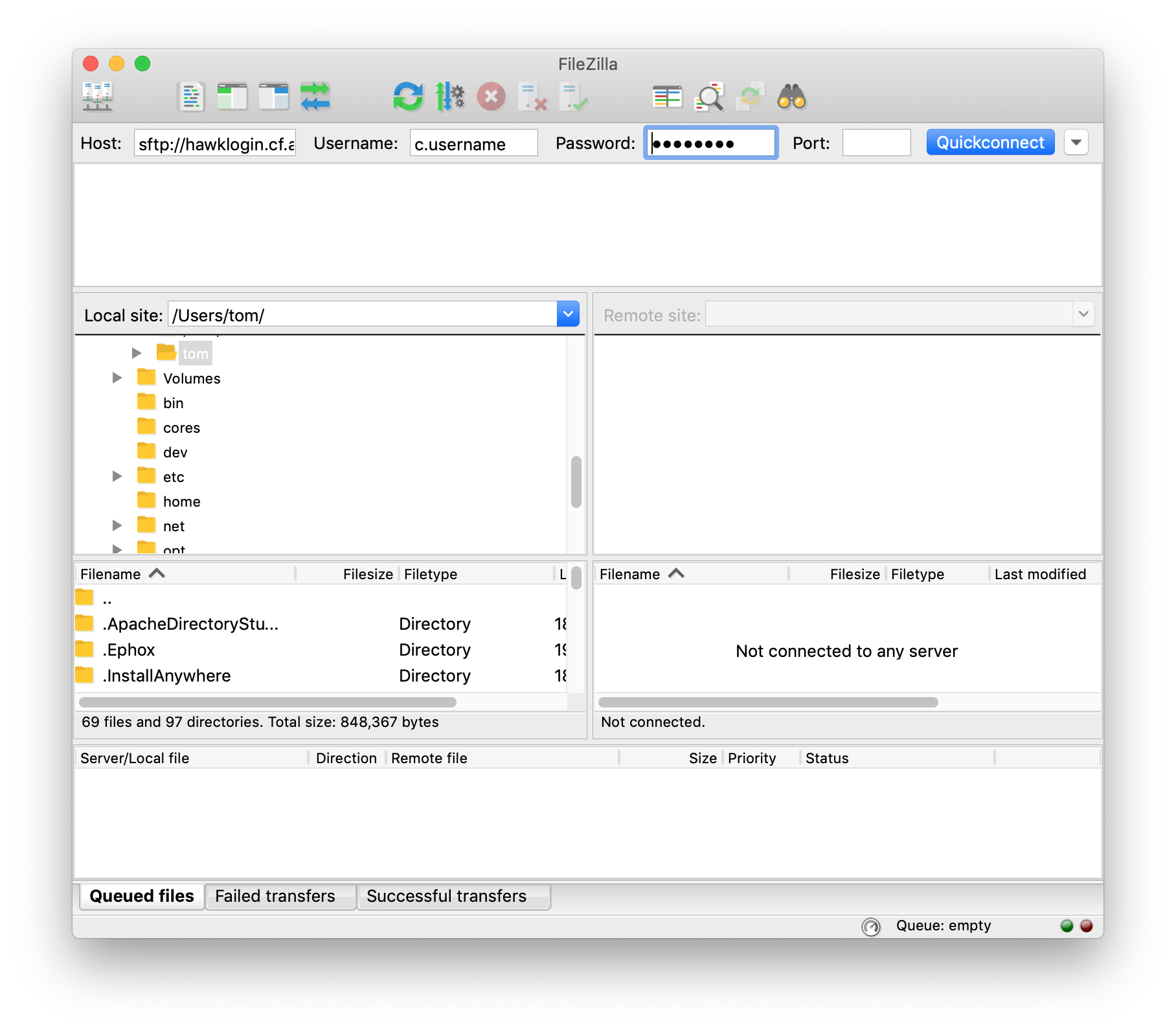Click the Quickconnect button
This screenshot has height=1034, width=1176.
pyautogui.click(x=990, y=143)
